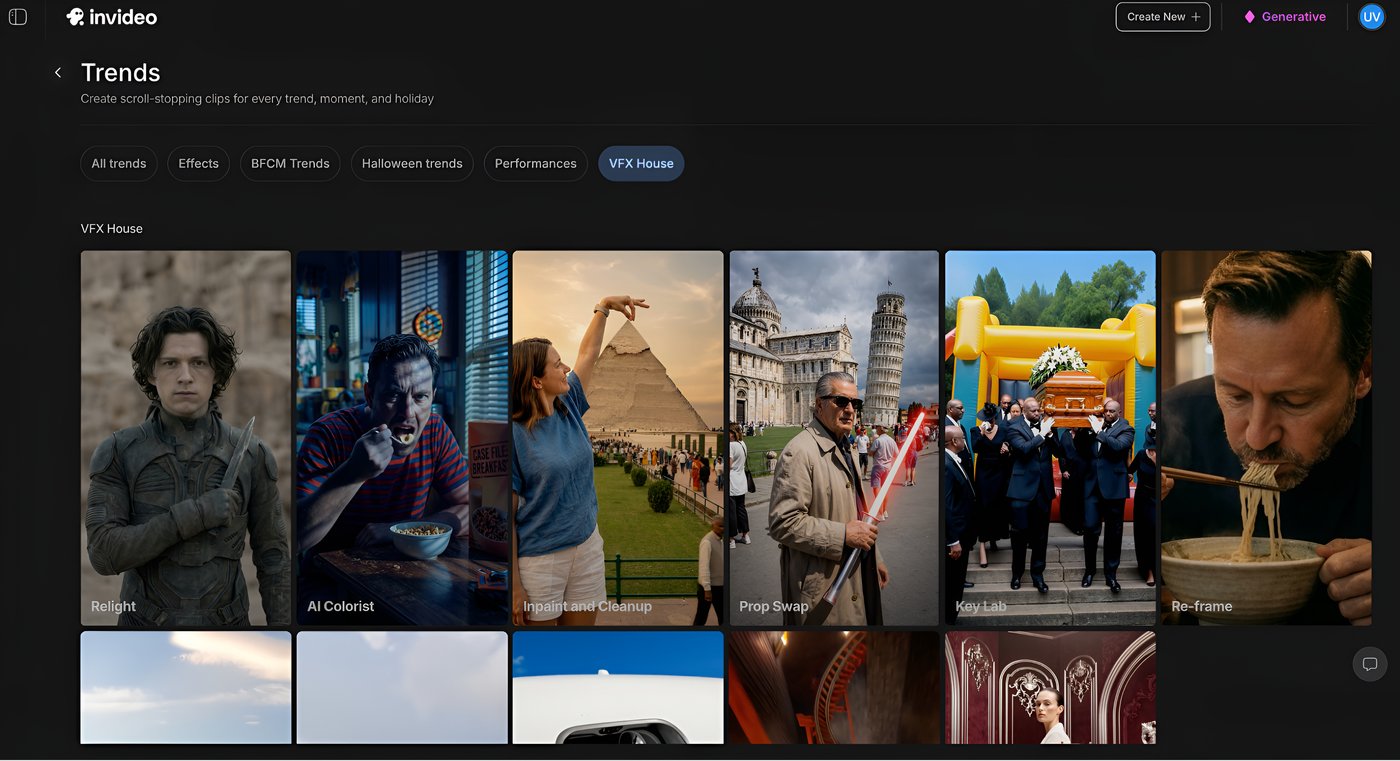This screenshot has height=761, width=1400.
Task: Click the invideo logo
Action: pos(111,17)
